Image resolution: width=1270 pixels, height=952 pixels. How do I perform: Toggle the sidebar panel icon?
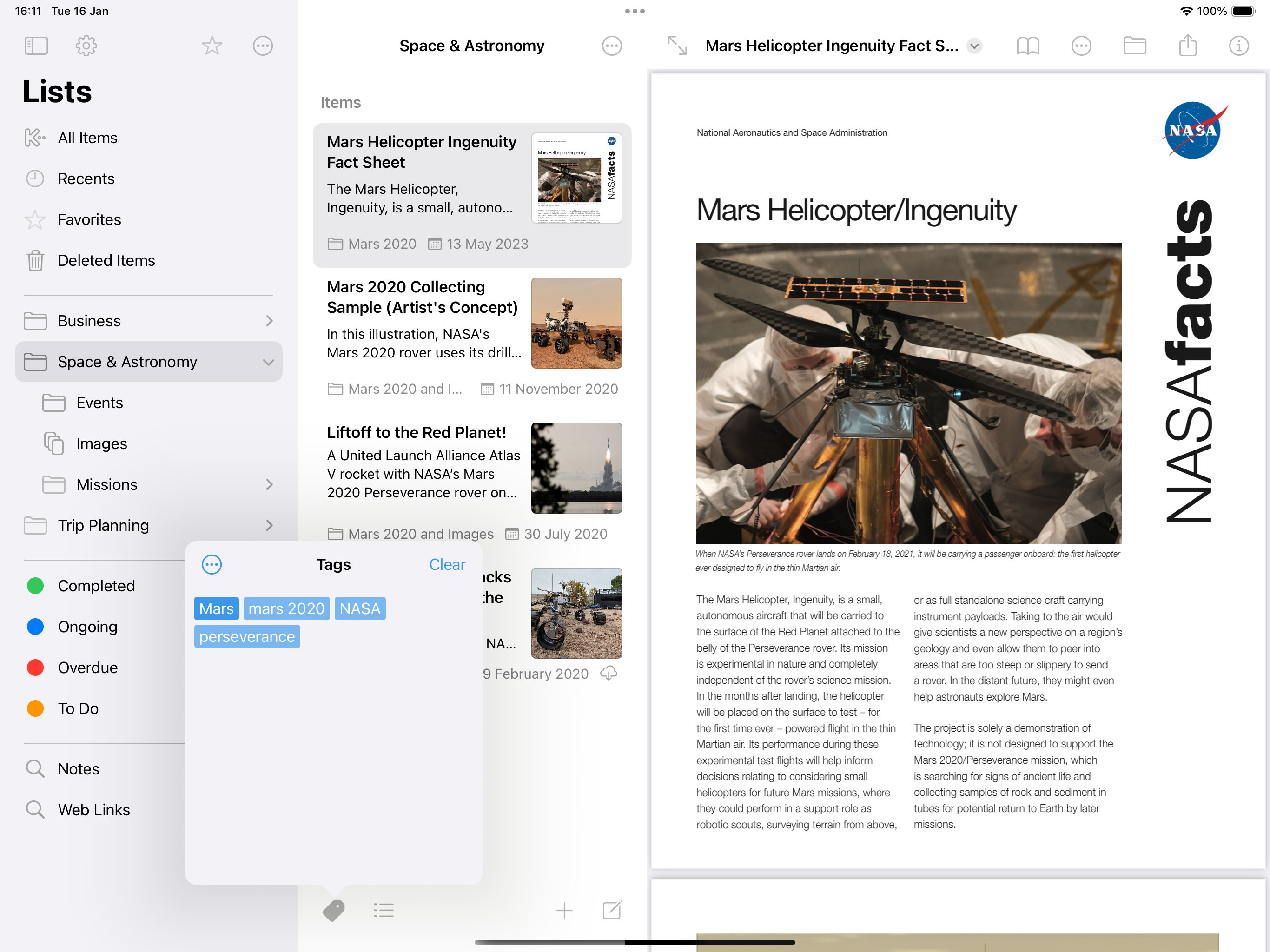36,46
